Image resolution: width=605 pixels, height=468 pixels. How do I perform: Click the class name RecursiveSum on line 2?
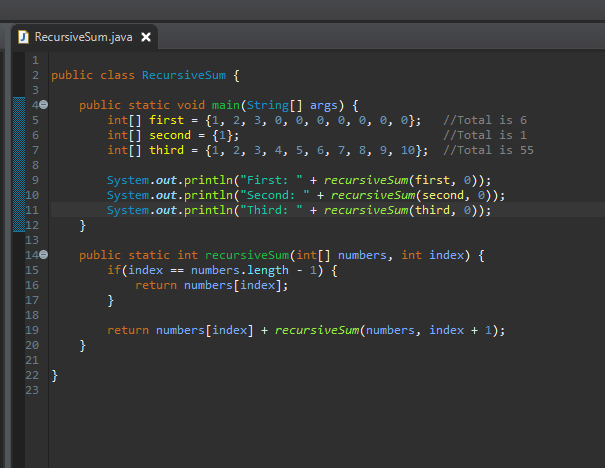click(x=184, y=75)
